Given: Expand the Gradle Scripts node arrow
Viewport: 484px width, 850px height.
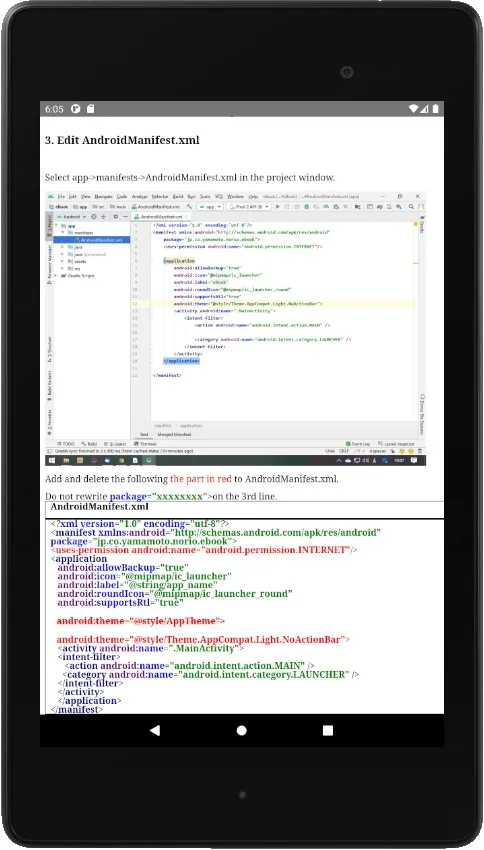Looking at the screenshot, I should click(x=56, y=275).
